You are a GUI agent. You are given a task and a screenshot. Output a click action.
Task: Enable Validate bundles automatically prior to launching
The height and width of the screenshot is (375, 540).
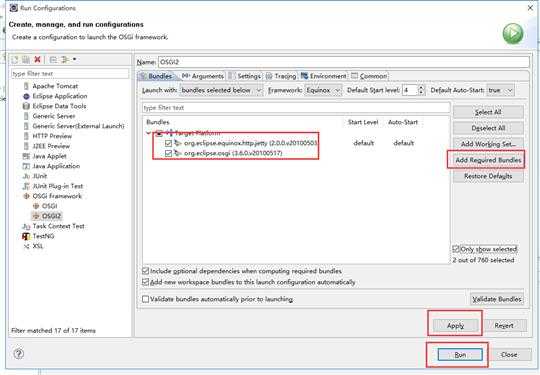pyautogui.click(x=146, y=299)
